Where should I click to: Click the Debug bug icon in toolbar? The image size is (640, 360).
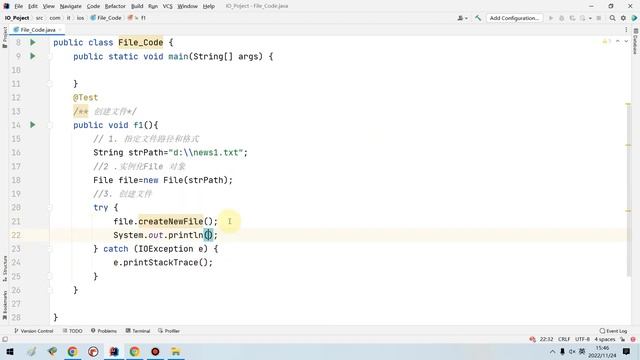tap(562, 18)
